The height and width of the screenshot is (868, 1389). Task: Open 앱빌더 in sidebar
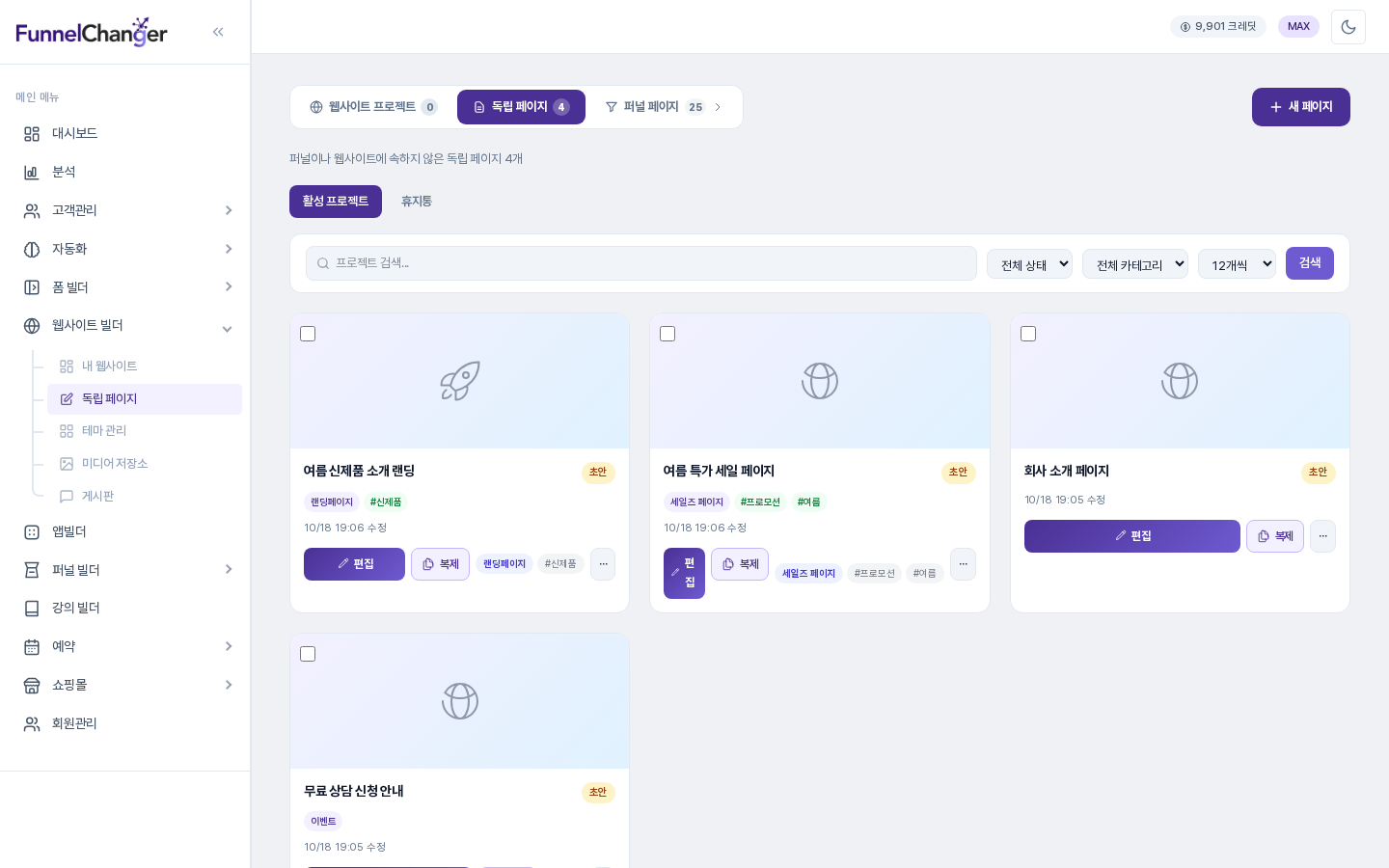point(125,531)
